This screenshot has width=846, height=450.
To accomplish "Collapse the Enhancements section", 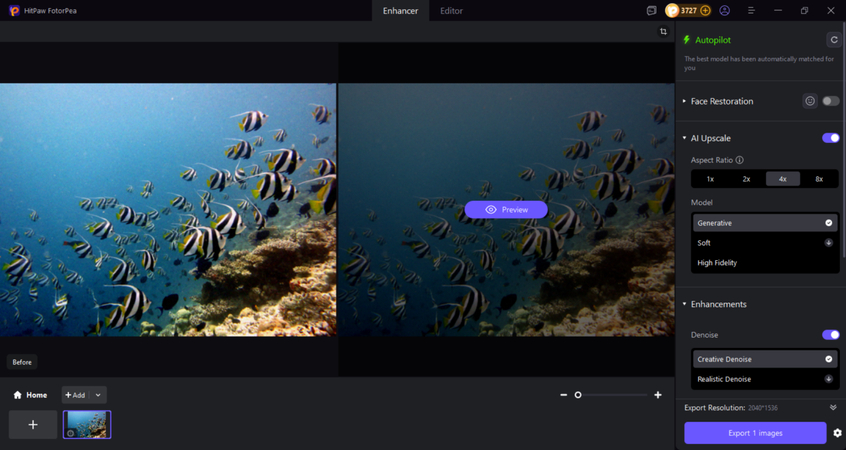I will (685, 304).
